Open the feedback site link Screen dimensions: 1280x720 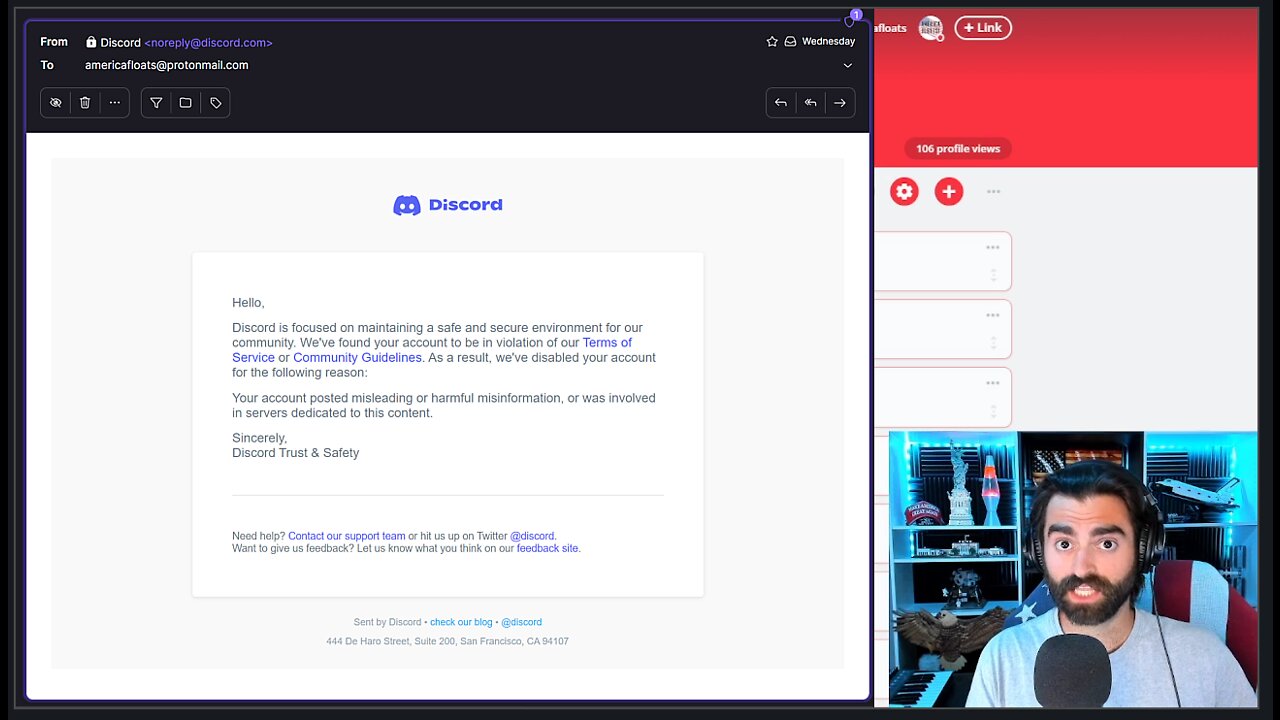547,548
